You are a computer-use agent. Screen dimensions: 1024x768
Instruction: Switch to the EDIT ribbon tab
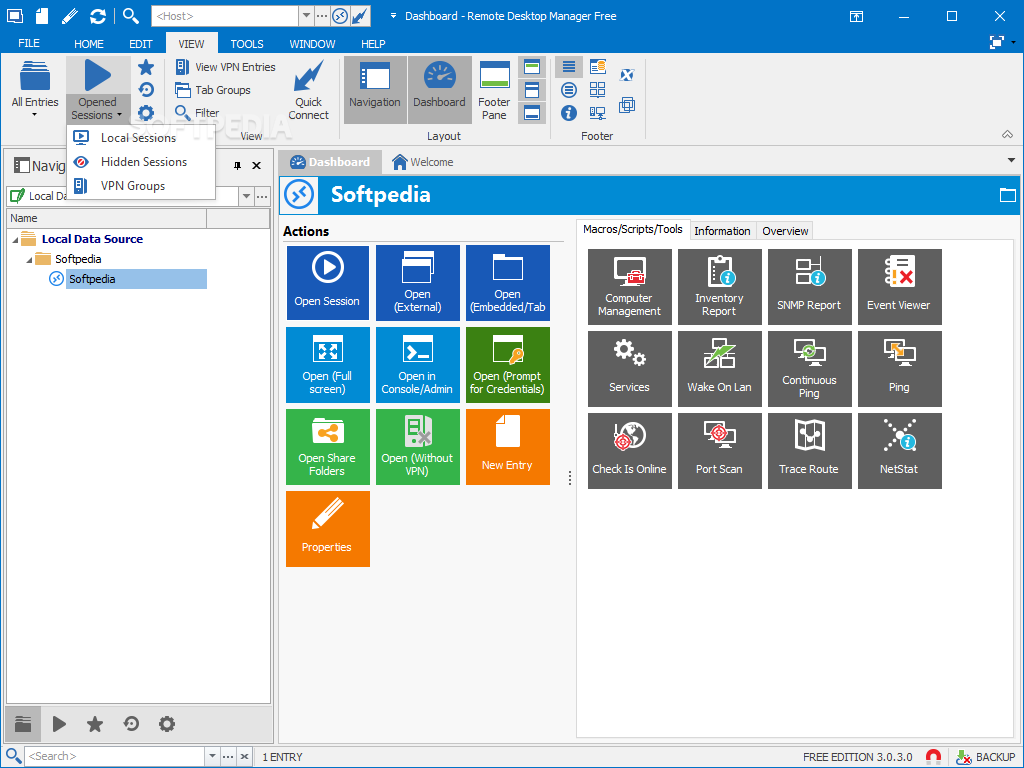(x=140, y=44)
